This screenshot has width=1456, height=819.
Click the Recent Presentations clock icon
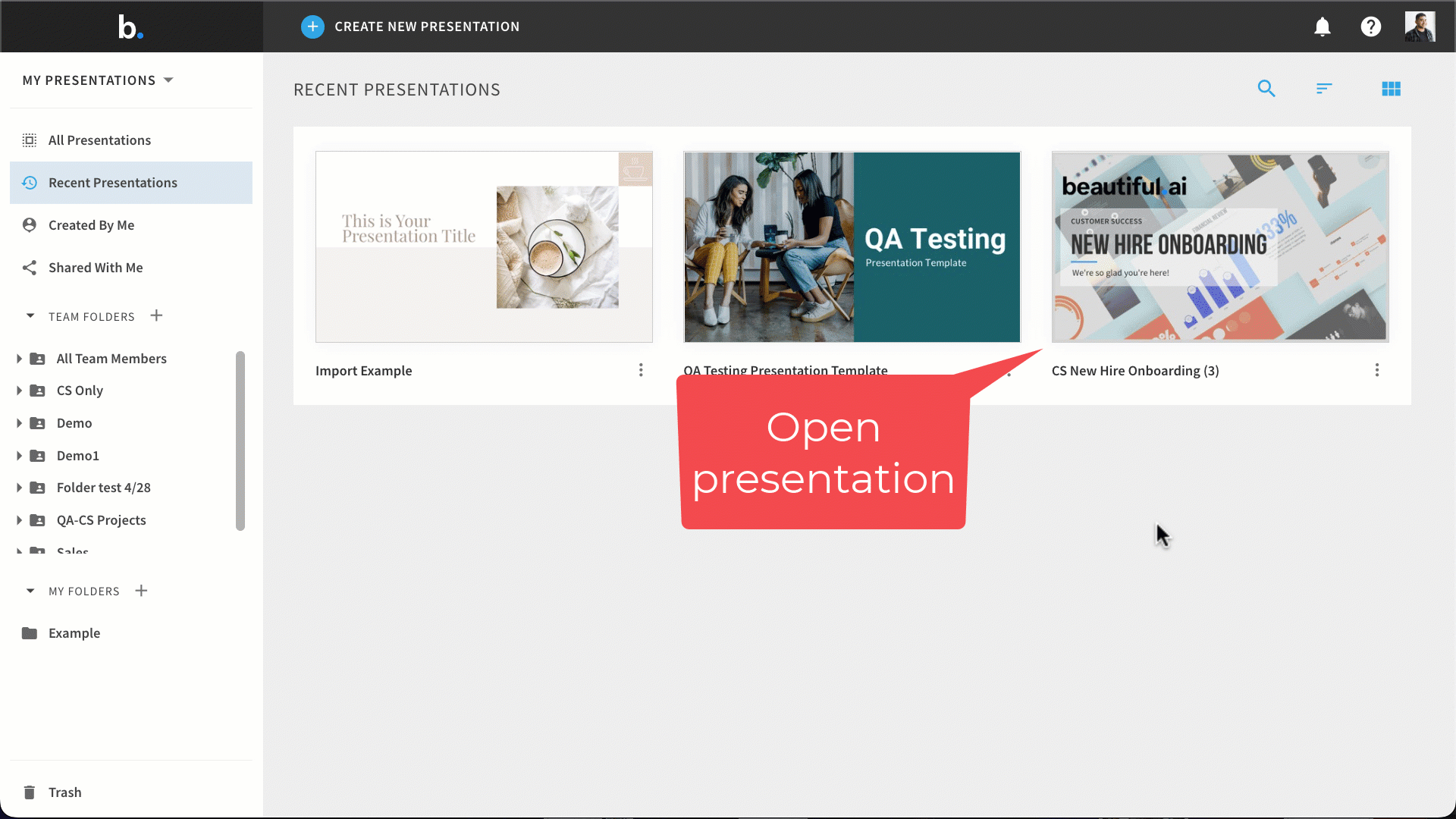pos(30,183)
